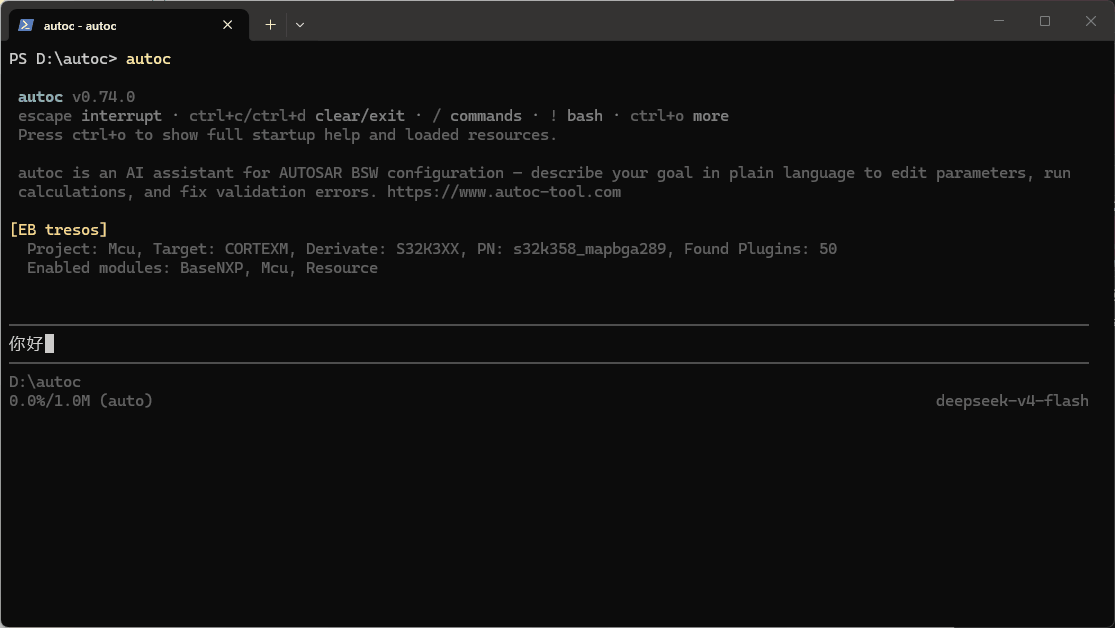Click the prompt input field with 你好
1115x628 pixels.
point(548,344)
